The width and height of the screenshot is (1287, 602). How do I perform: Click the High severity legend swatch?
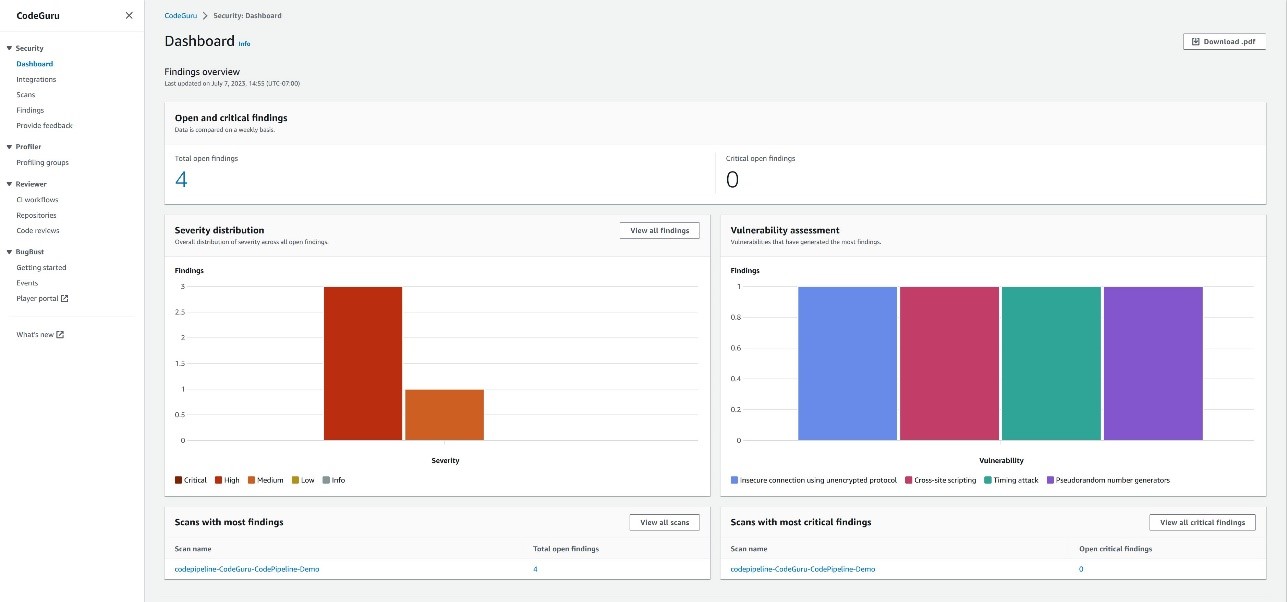[218, 480]
